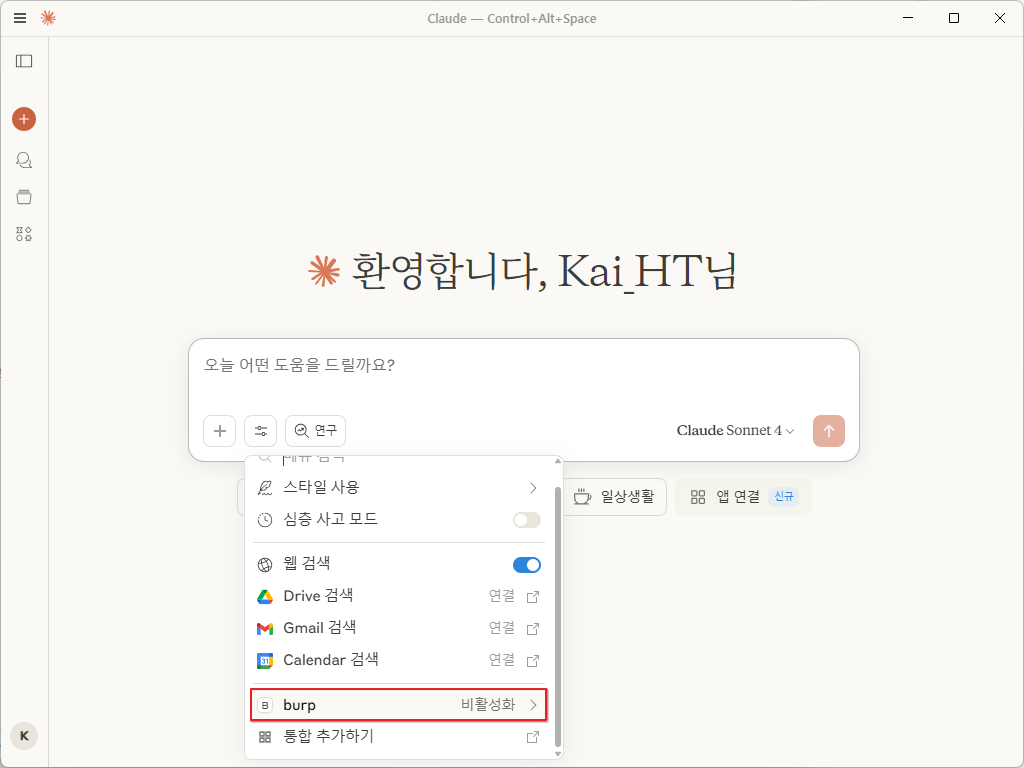Screen dimensions: 1024x768
Task: Click the scroll down arrow of popup menu
Action: pos(558,754)
